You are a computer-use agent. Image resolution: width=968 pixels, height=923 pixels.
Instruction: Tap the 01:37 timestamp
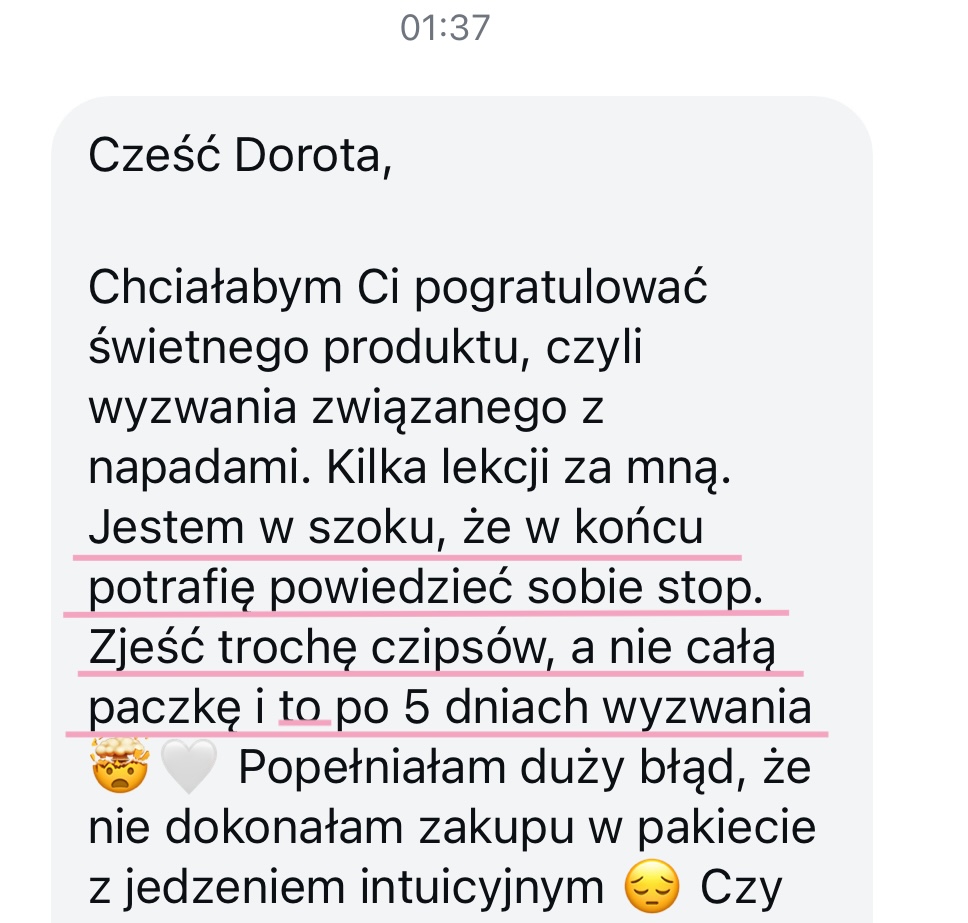click(445, 28)
